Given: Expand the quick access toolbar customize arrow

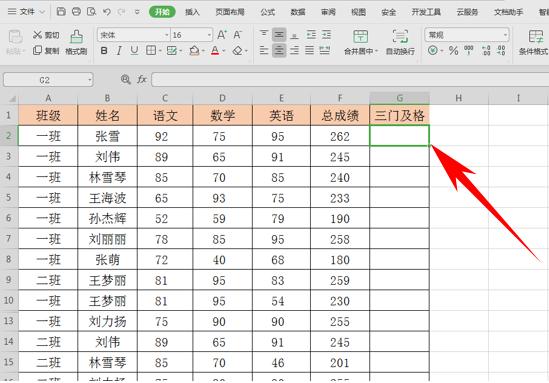Looking at the screenshot, I should click(137, 12).
